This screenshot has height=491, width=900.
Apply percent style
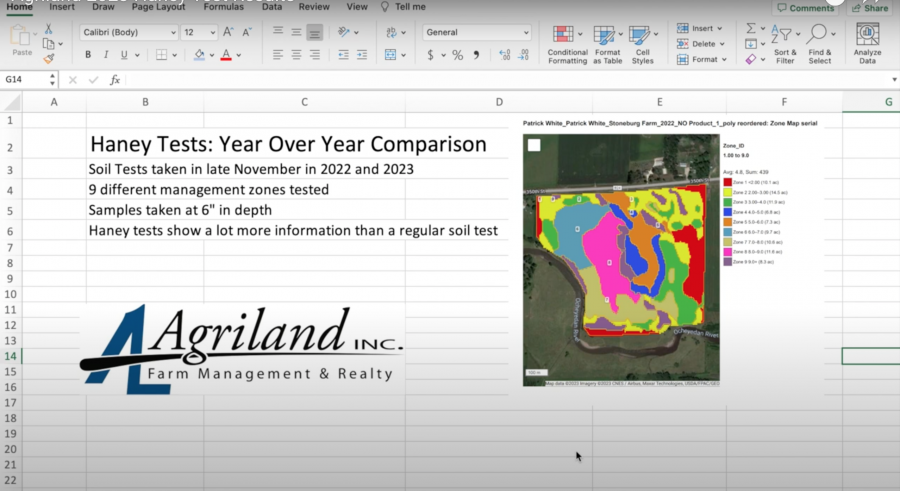pyautogui.click(x=457, y=55)
